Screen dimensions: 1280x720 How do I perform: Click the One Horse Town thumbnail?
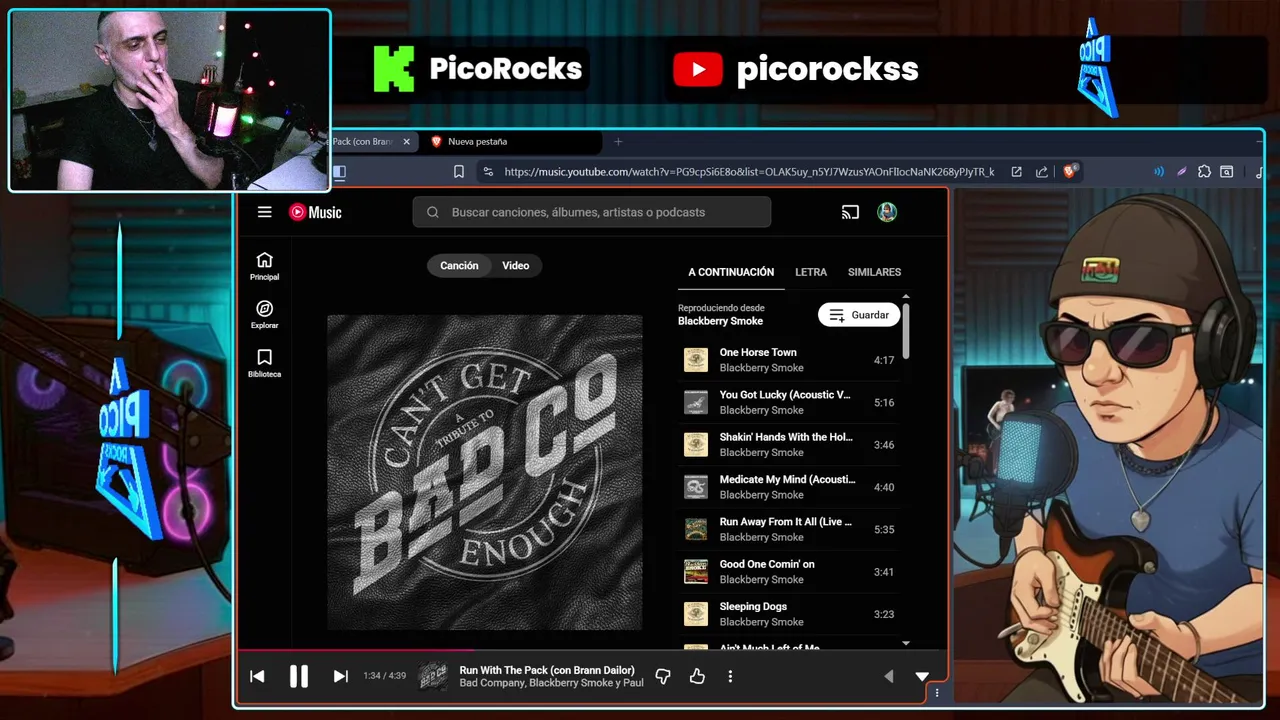[696, 360]
